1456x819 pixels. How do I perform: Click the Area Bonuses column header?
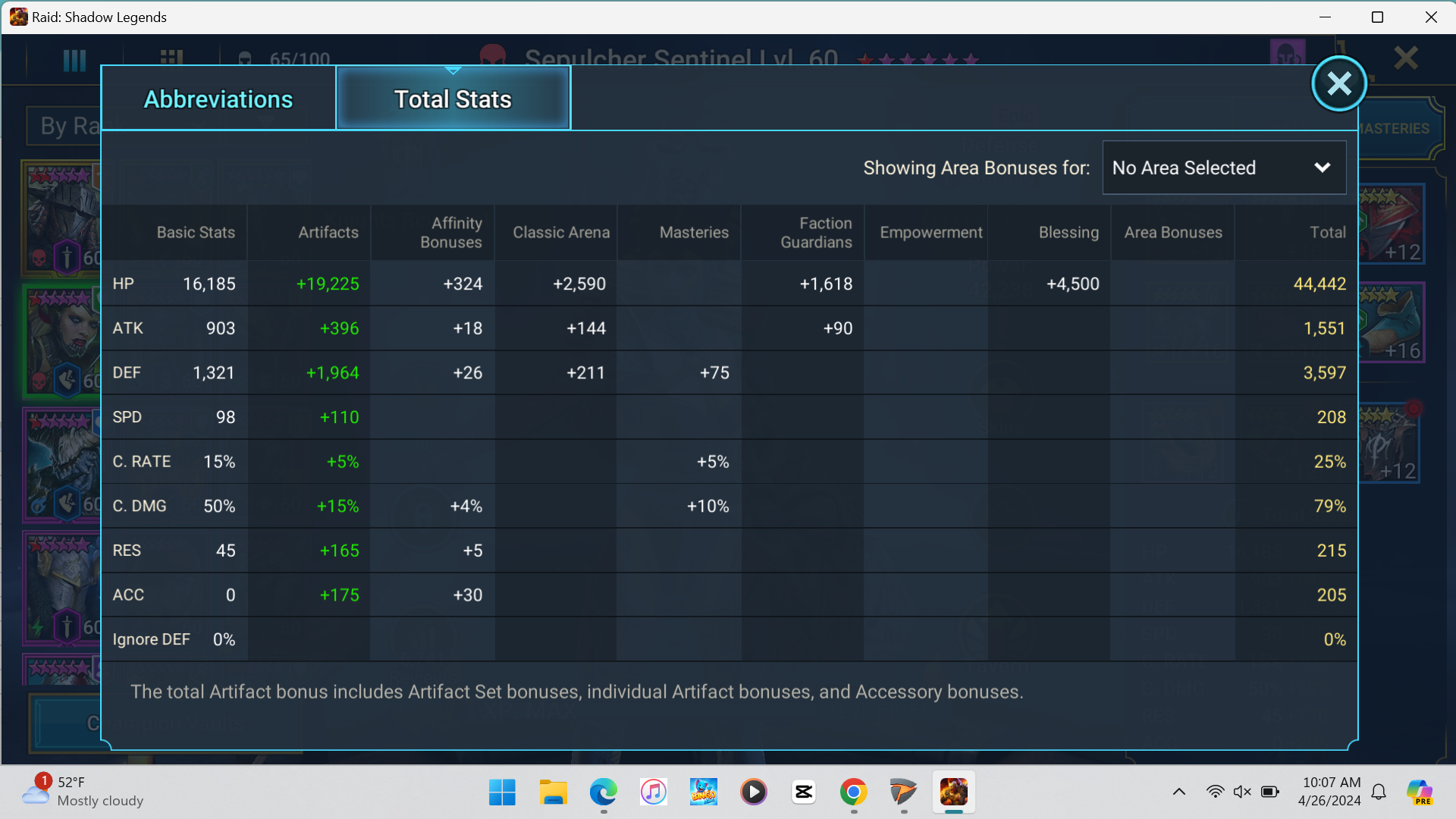click(1173, 232)
